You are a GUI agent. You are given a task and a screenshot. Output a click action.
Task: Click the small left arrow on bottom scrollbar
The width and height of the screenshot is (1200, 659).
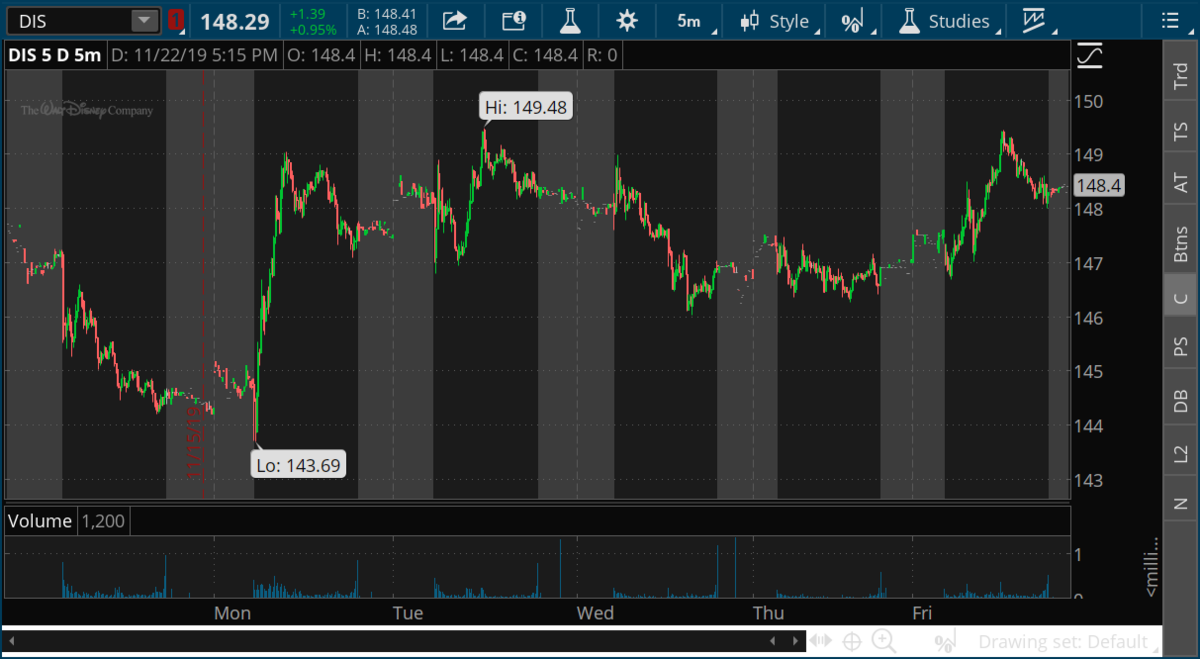[x=772, y=641]
